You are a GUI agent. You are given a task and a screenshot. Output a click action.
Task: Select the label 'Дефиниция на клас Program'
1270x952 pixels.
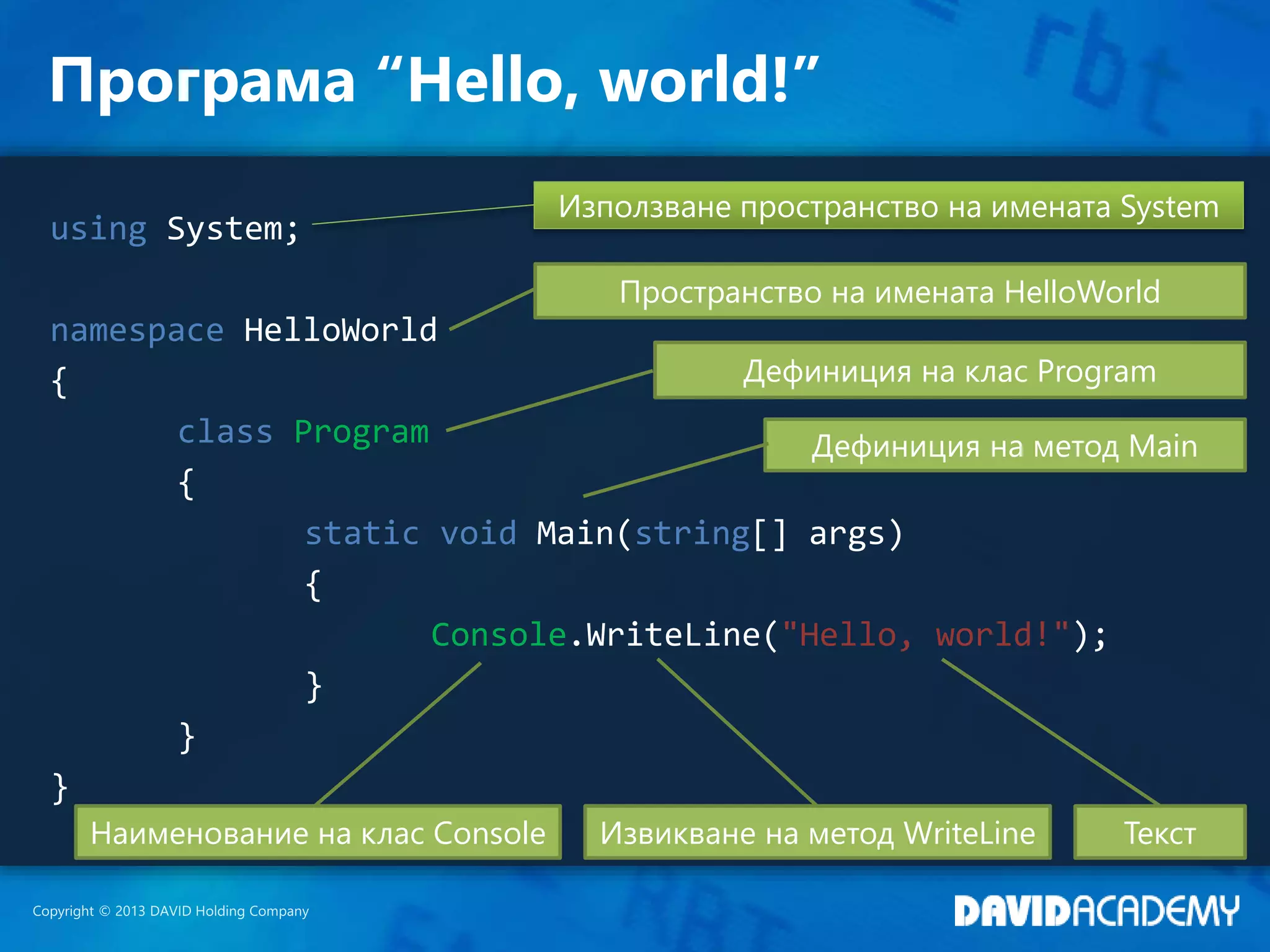point(950,371)
